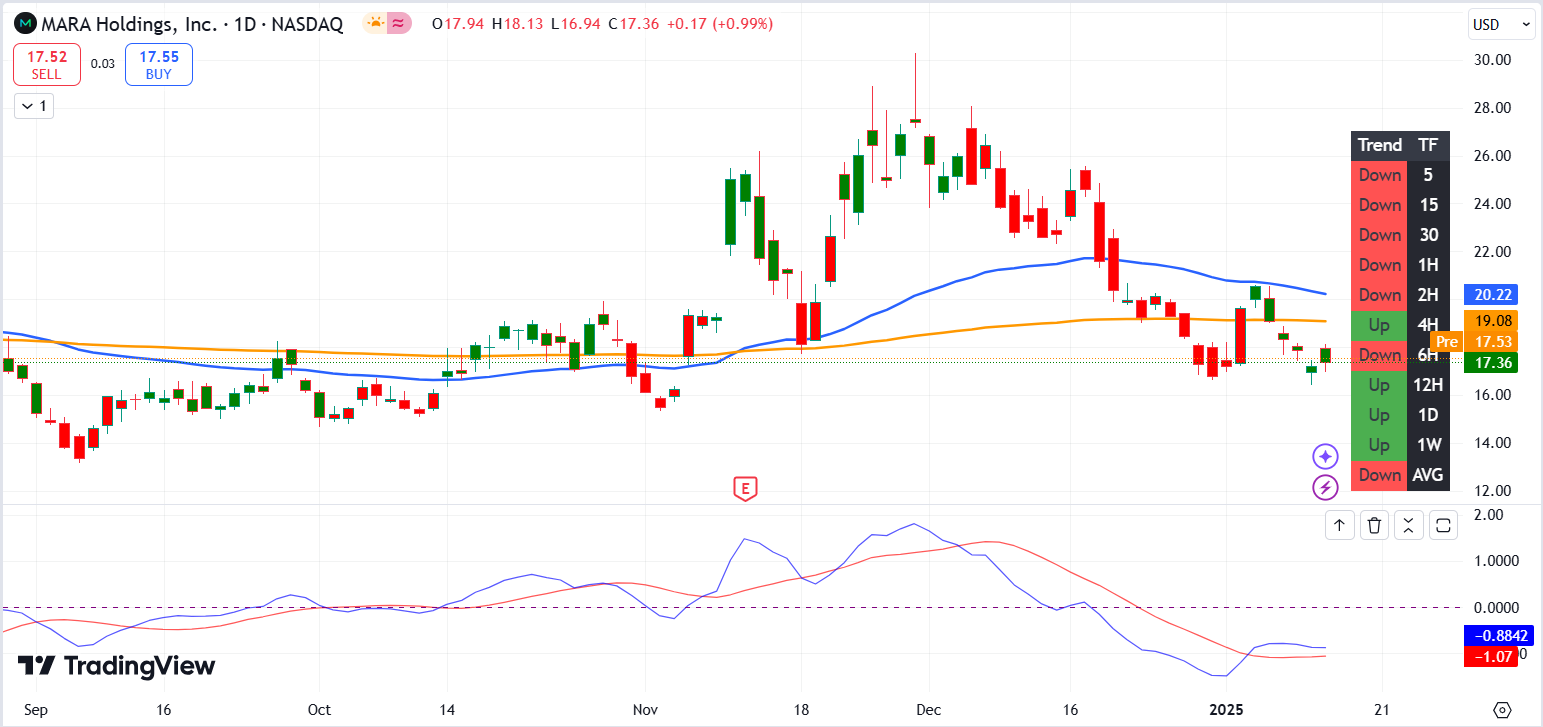The width and height of the screenshot is (1543, 727).
Task: Click the TF column header
Action: pos(1428,145)
